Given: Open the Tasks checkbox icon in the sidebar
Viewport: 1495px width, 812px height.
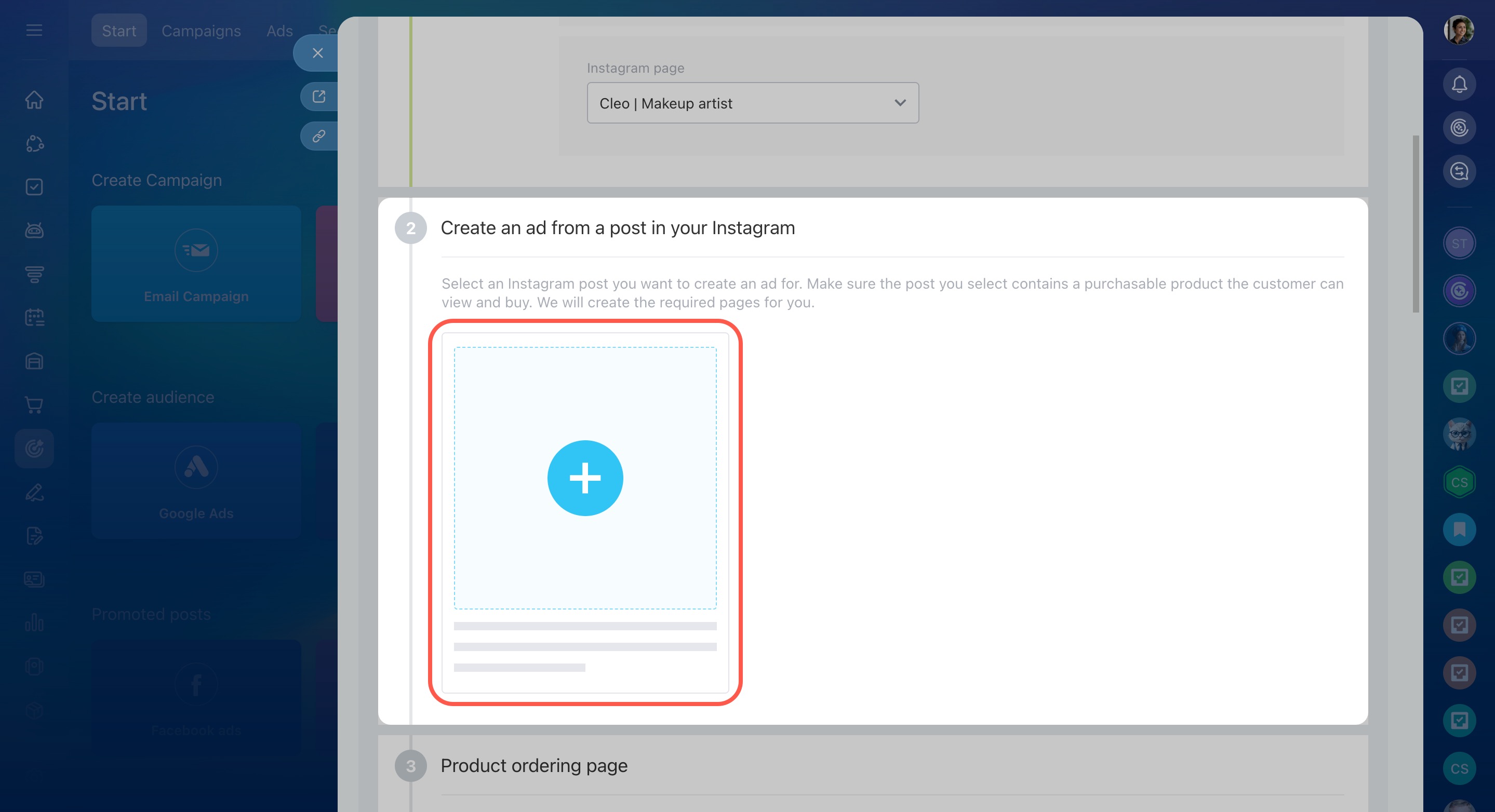Looking at the screenshot, I should [x=34, y=187].
